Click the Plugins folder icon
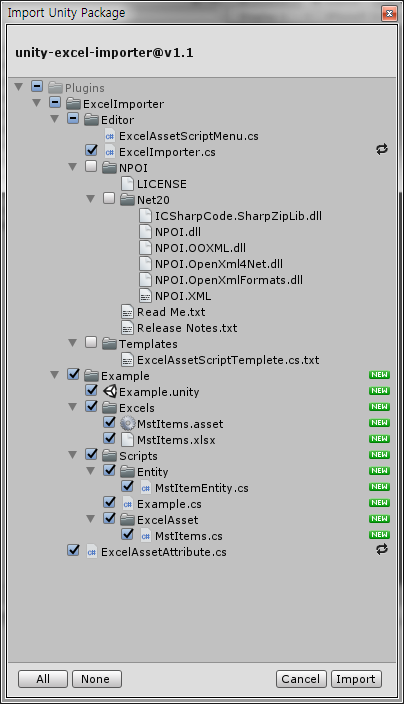 tap(55, 88)
